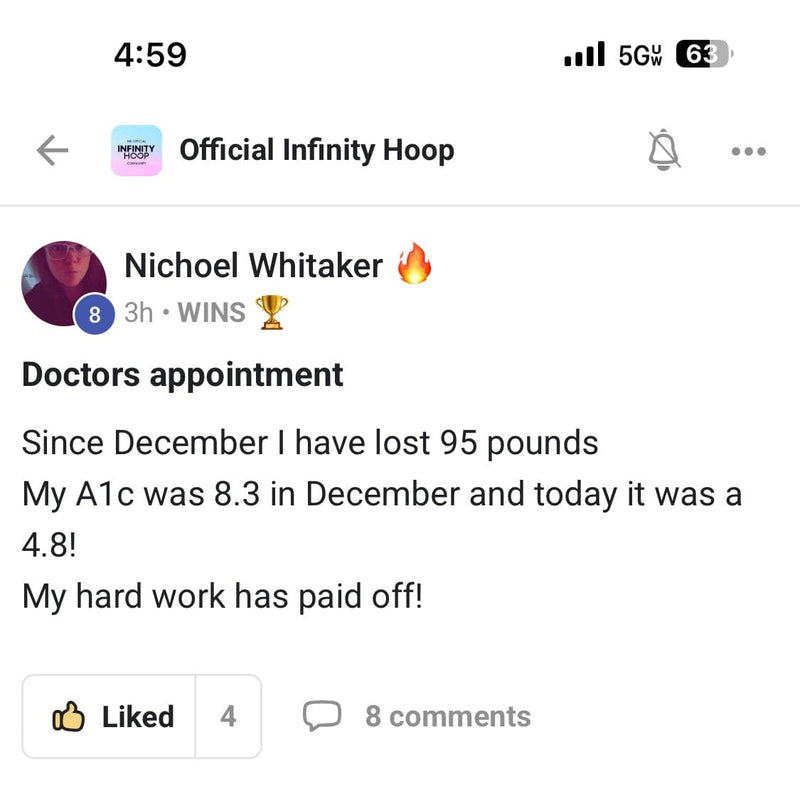Image resolution: width=800 pixels, height=789 pixels.
Task: Click the trophy icon beside WINS
Action: (x=271, y=313)
